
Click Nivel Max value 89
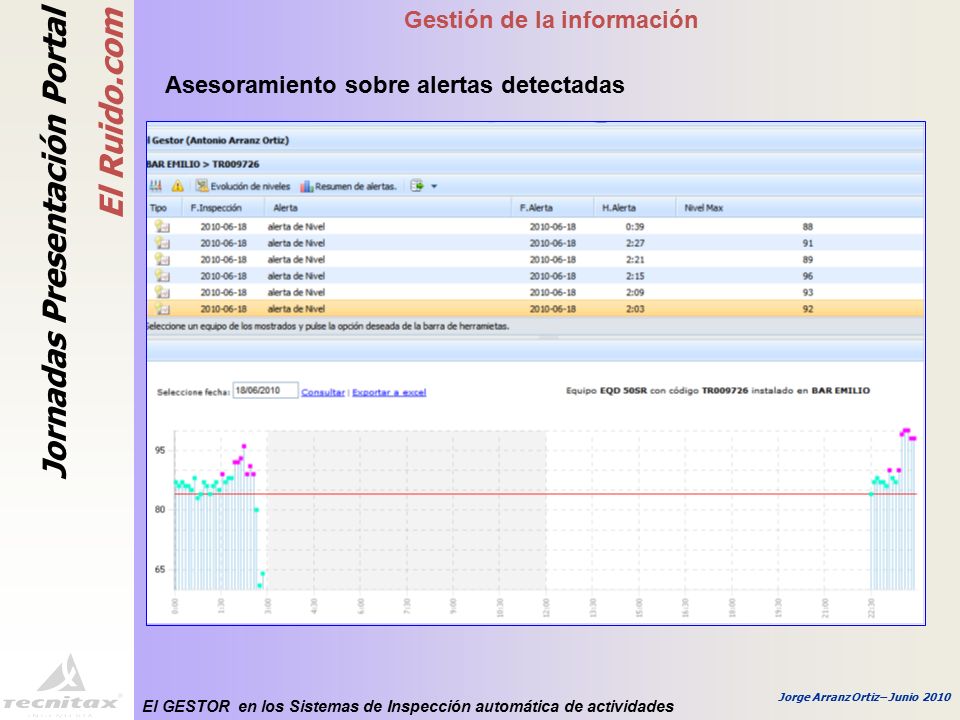[x=808, y=260]
